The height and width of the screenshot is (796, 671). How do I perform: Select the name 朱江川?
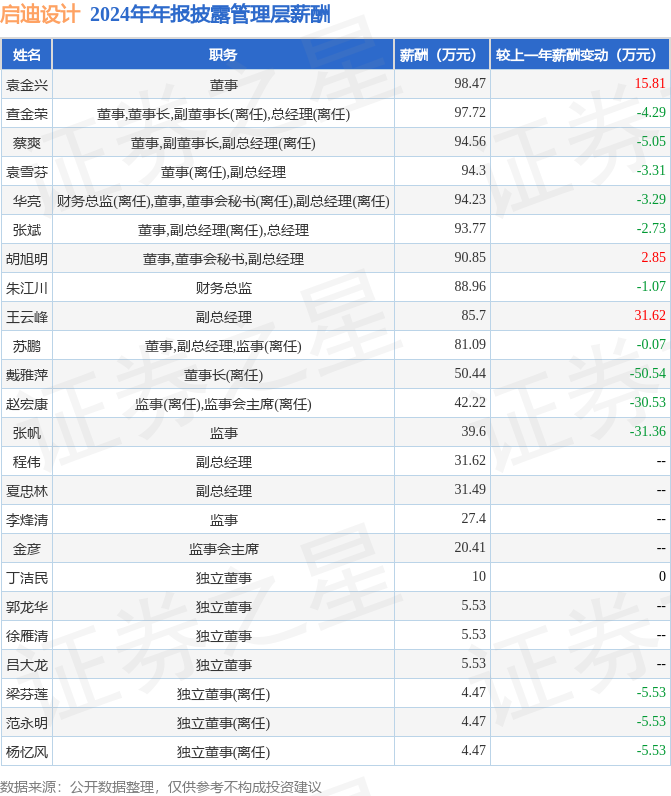click(26, 288)
